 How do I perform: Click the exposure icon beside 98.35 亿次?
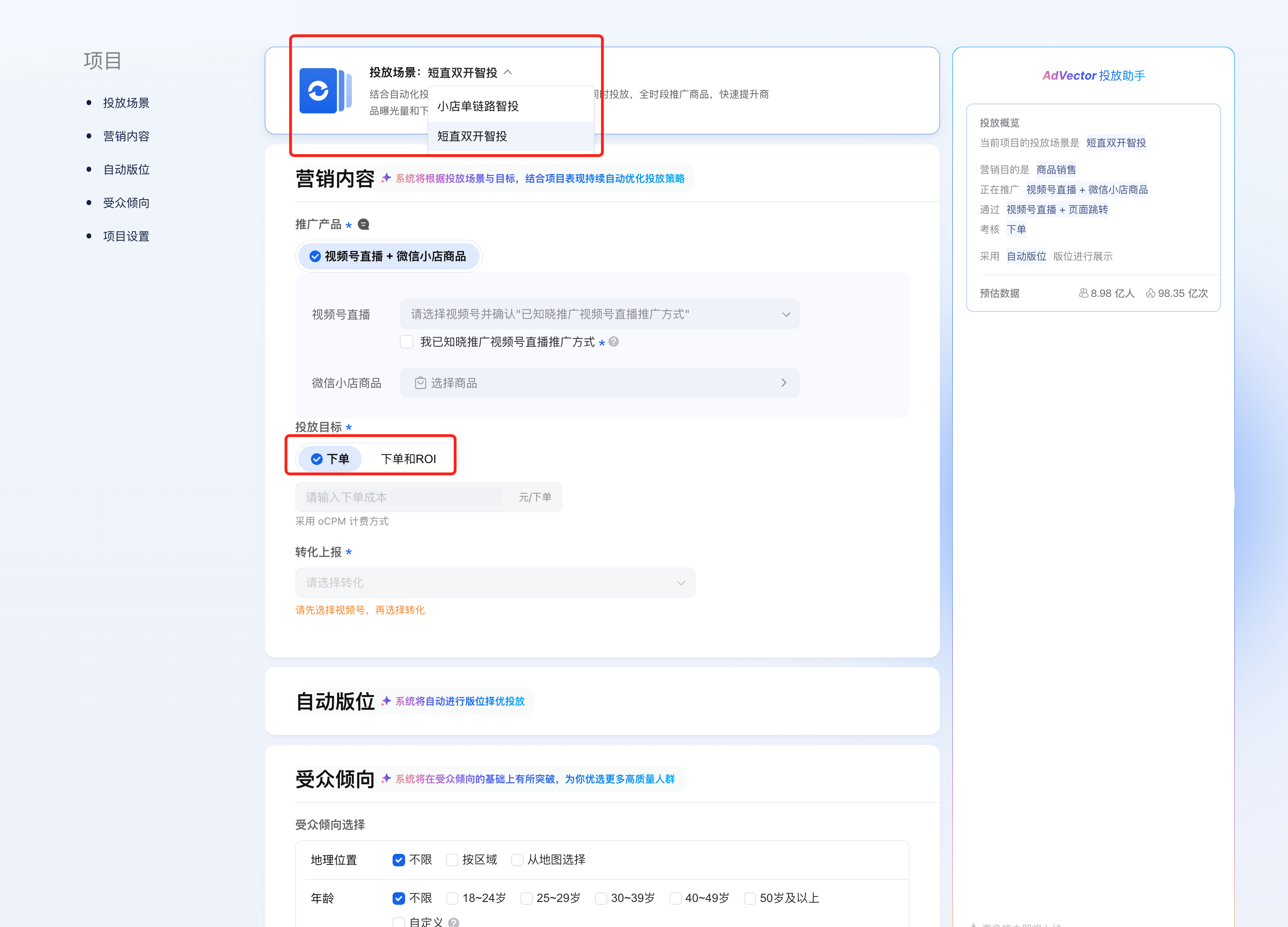[1150, 293]
